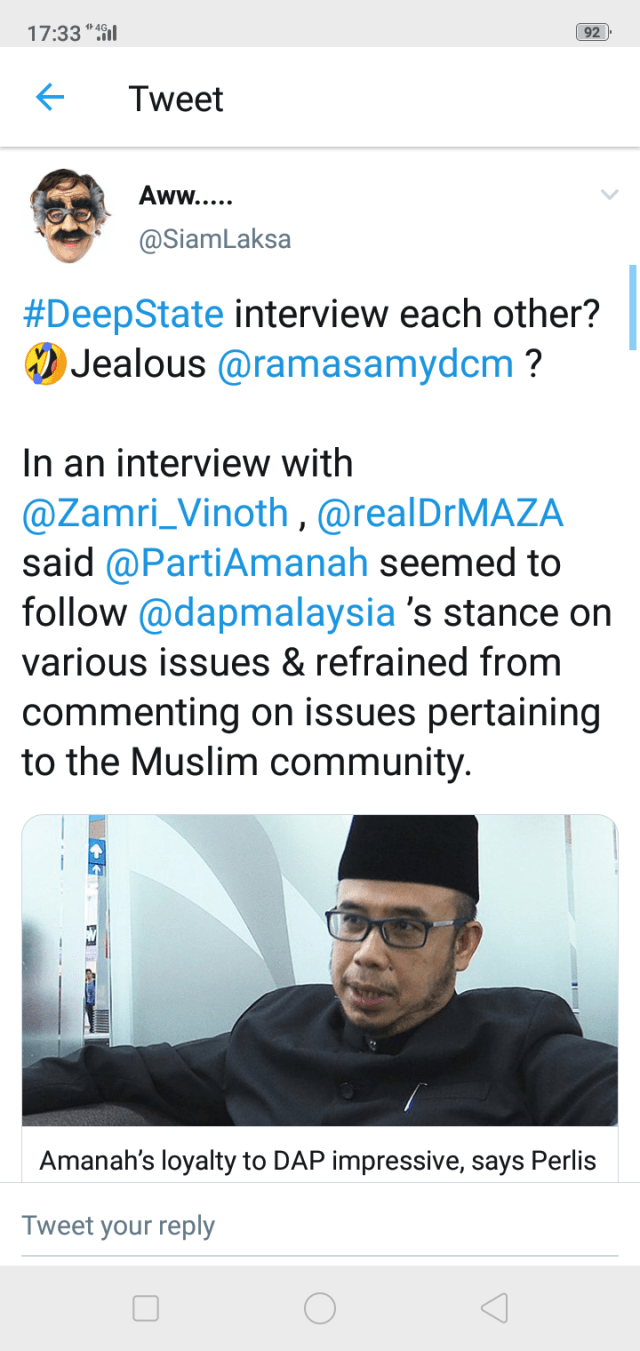Open the tweet options chevron
Image resolution: width=640 pixels, height=1351 pixels.
coord(609,195)
